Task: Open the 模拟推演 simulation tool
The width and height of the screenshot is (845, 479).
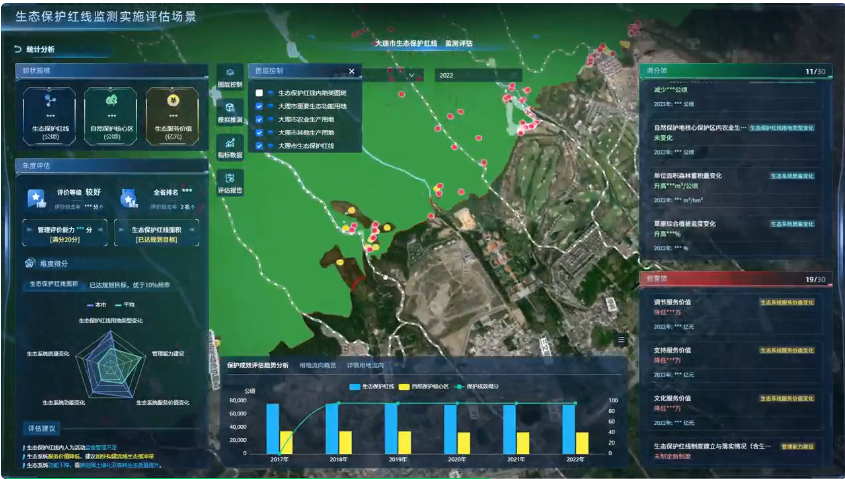Action: click(230, 112)
